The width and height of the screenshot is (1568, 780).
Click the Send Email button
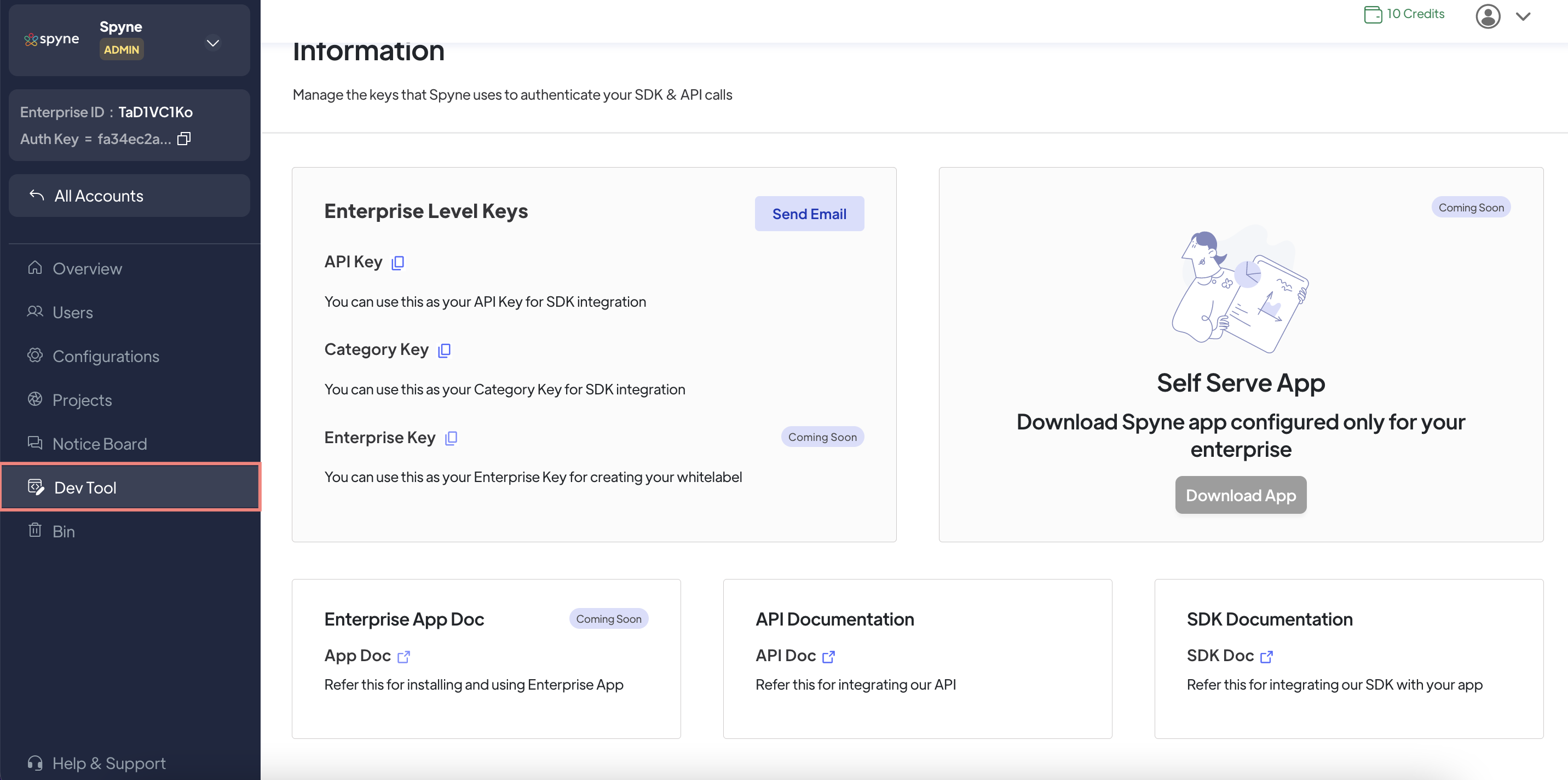(x=808, y=214)
